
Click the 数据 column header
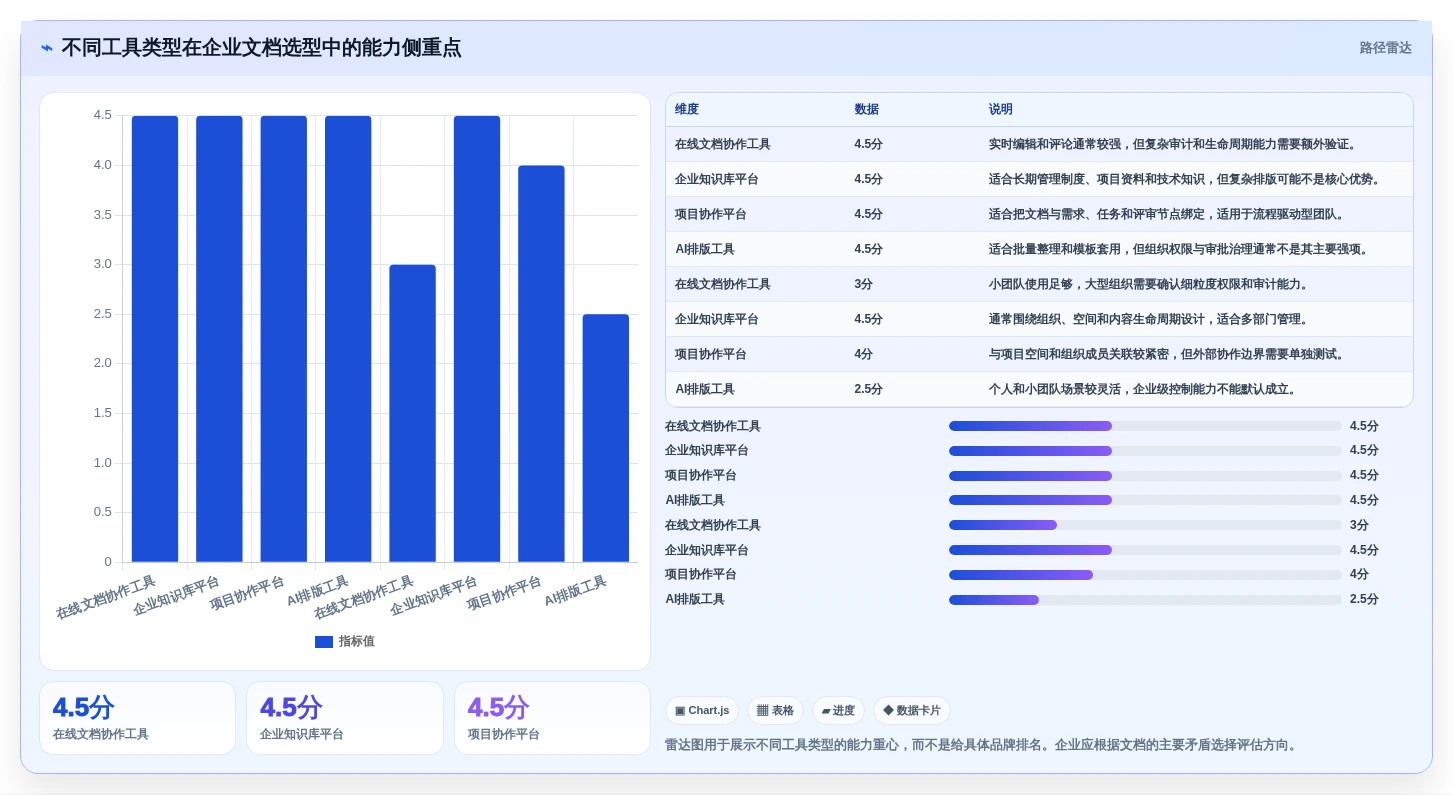(866, 110)
